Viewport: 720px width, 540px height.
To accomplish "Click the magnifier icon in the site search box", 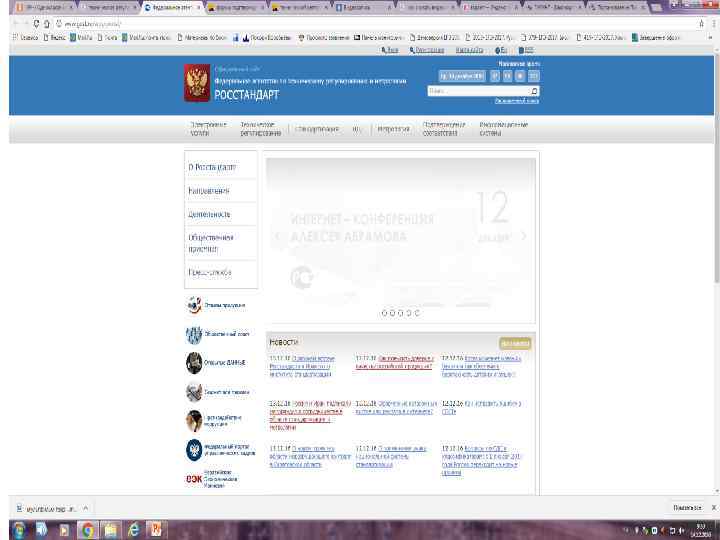I will coord(534,91).
